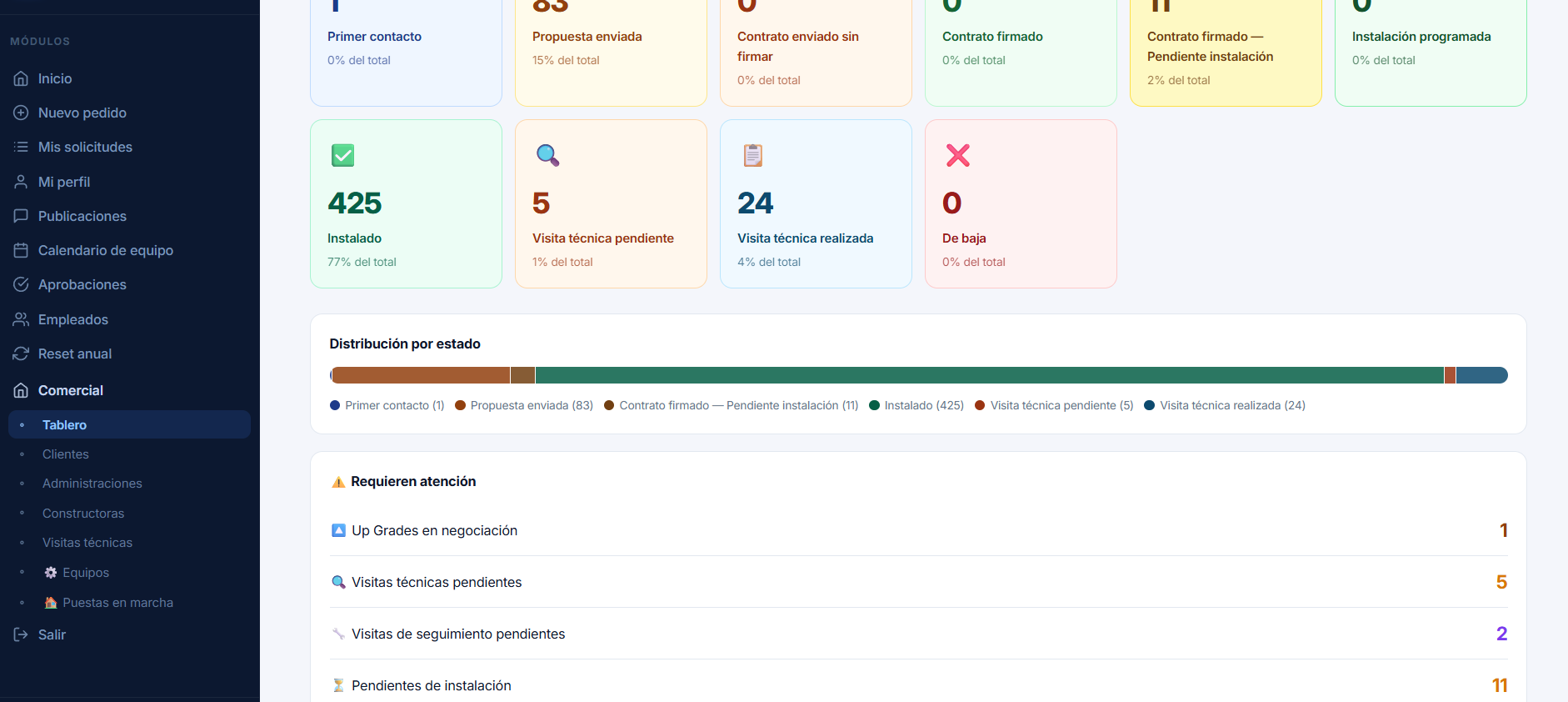Open the Inicio menu item
The image size is (1568, 702).
tap(129, 78)
